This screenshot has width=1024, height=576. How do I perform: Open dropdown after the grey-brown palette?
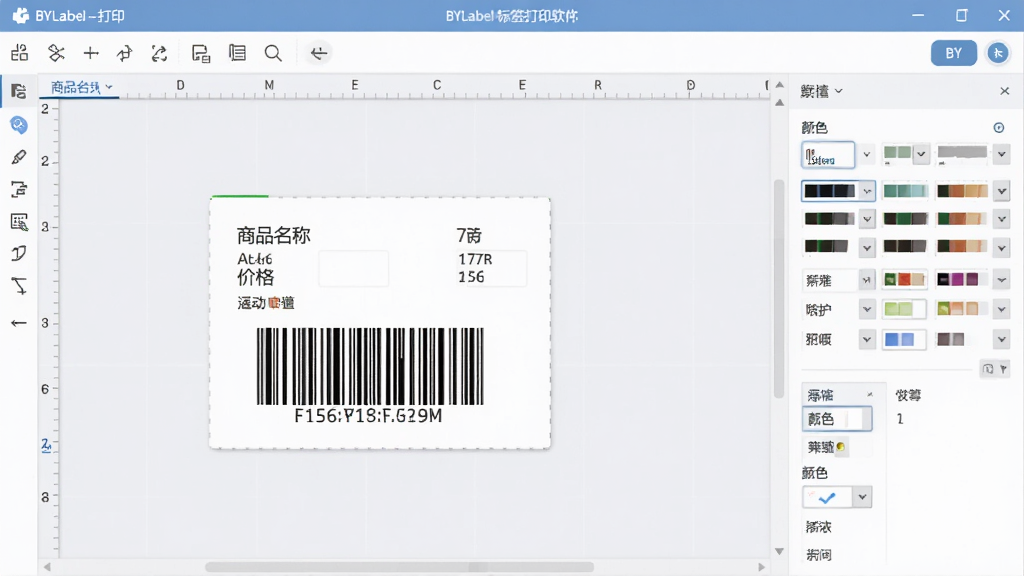(x=1002, y=340)
